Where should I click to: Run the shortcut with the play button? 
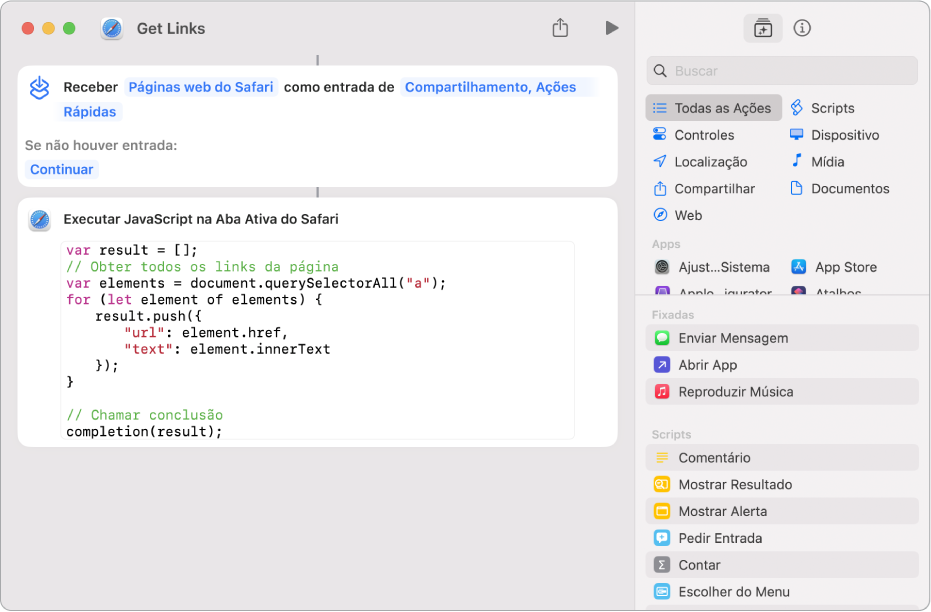[x=611, y=28]
